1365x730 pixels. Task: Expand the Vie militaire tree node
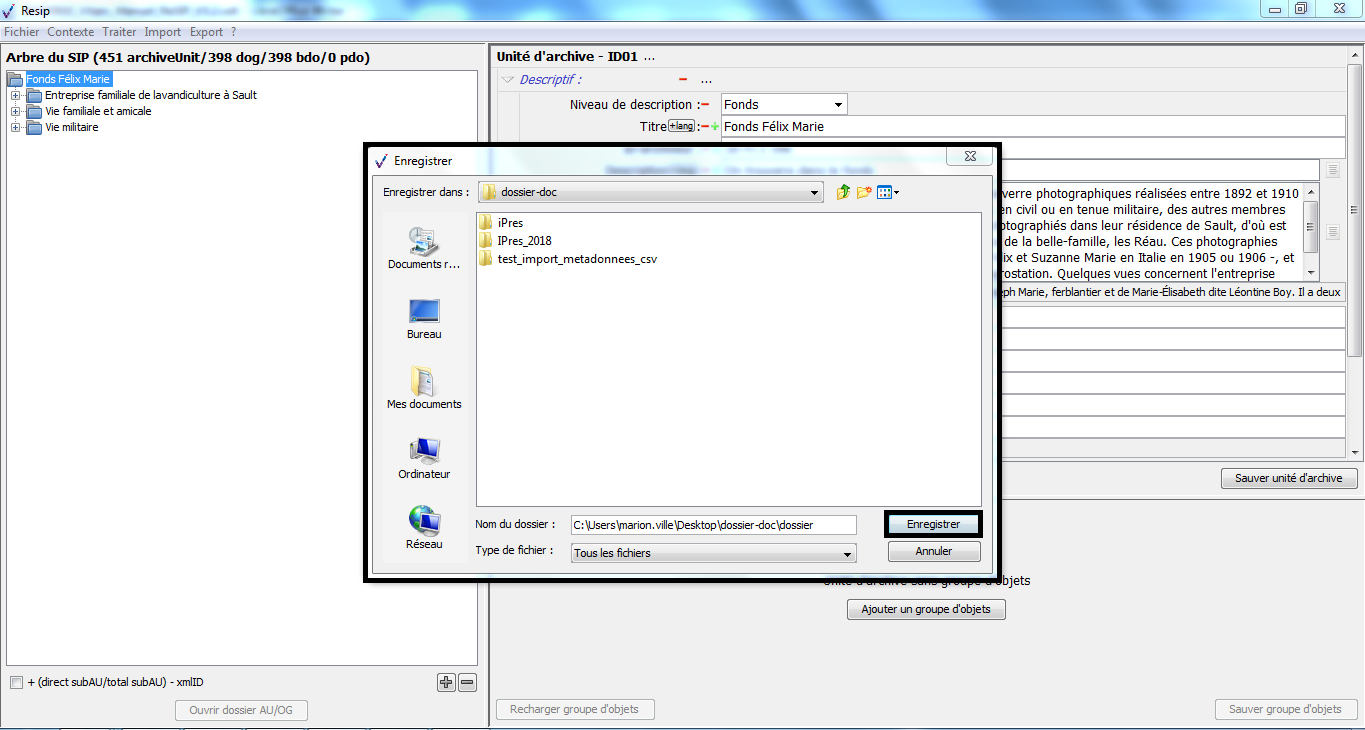(x=15, y=127)
